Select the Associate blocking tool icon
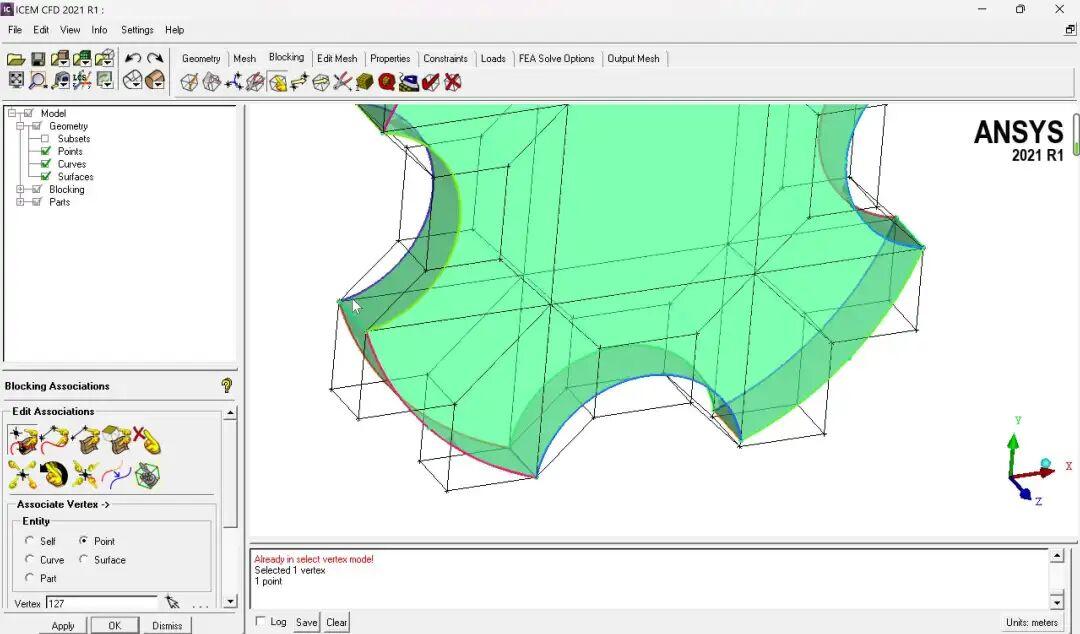 tap(277, 82)
